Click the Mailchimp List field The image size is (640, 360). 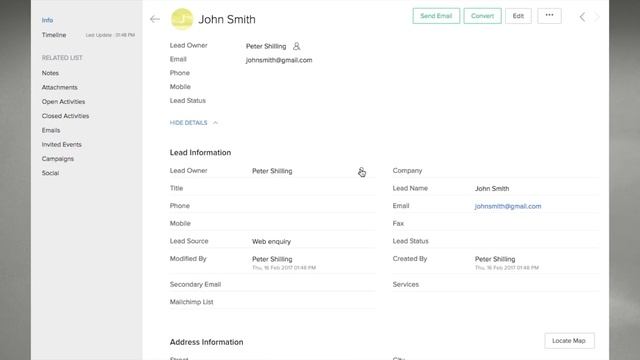point(272,302)
